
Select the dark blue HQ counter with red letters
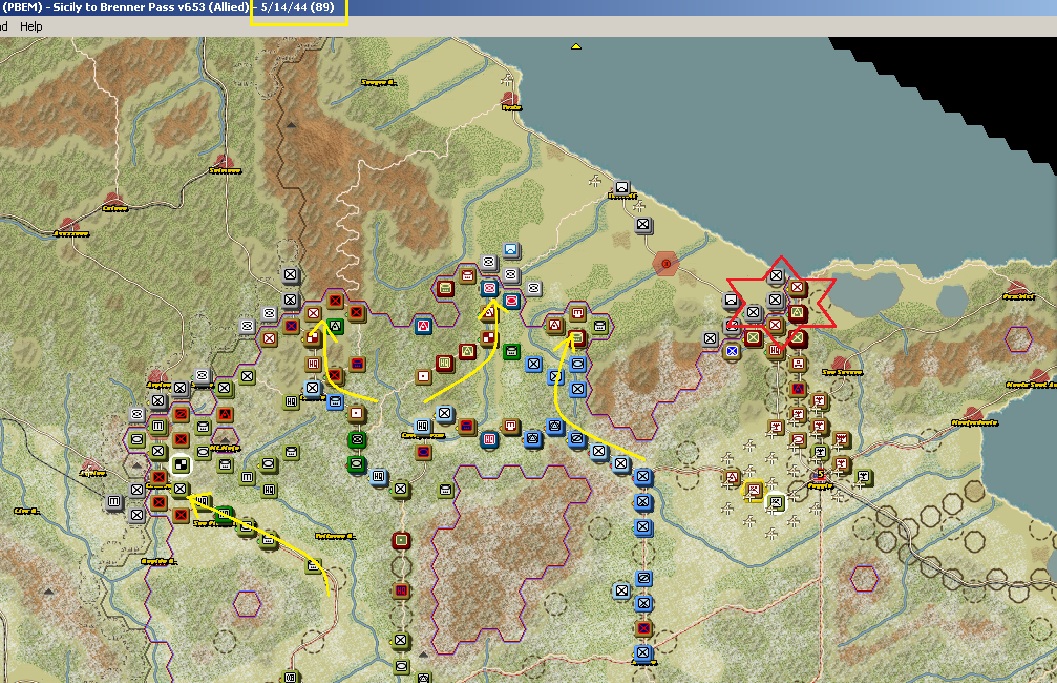pos(489,440)
